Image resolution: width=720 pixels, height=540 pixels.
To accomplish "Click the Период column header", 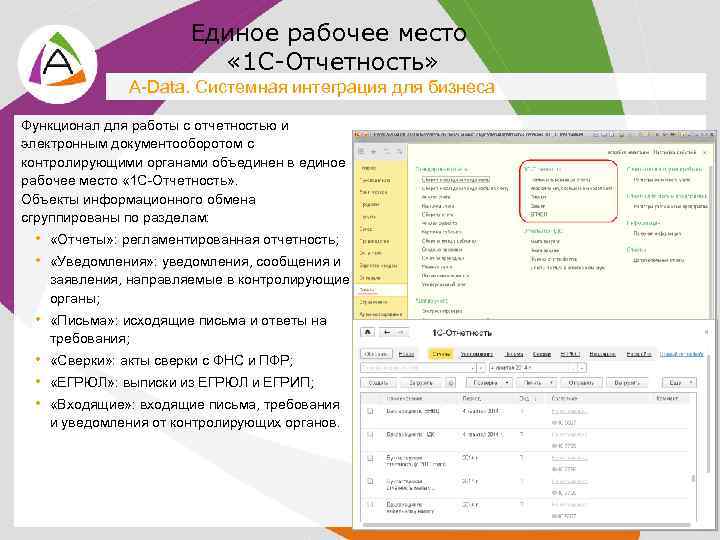I will tap(472, 398).
